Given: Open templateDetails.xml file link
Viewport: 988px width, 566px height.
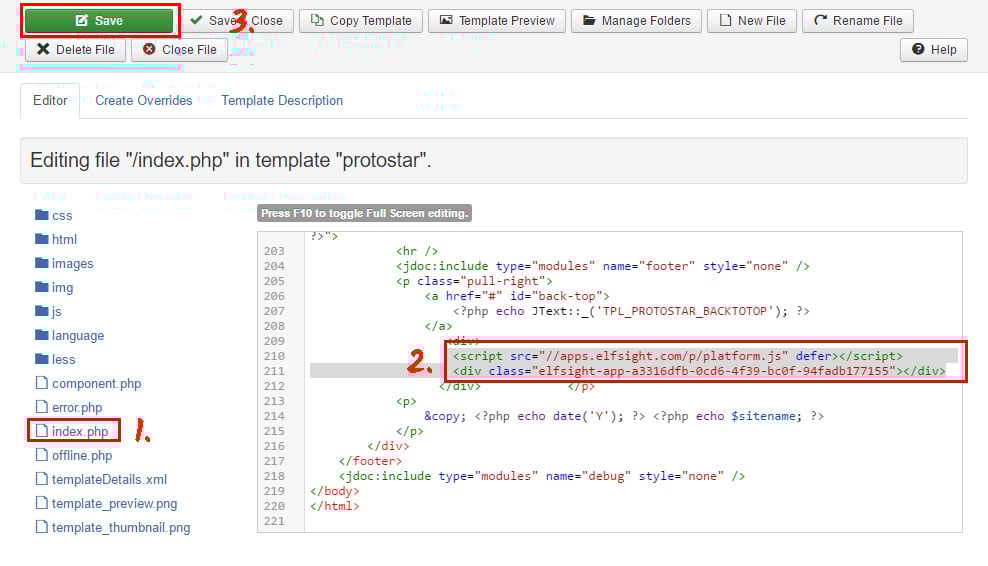Looking at the screenshot, I should coord(109,479).
